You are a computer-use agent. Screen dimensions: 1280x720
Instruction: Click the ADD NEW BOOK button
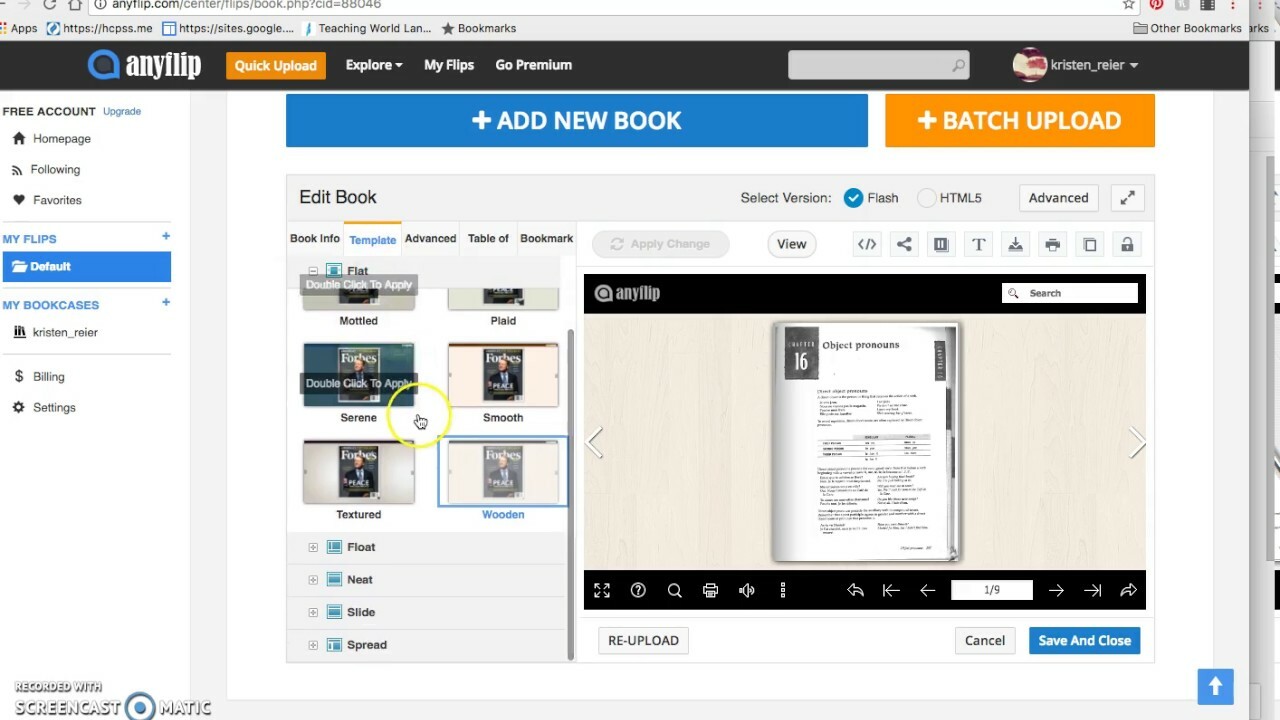tap(577, 121)
